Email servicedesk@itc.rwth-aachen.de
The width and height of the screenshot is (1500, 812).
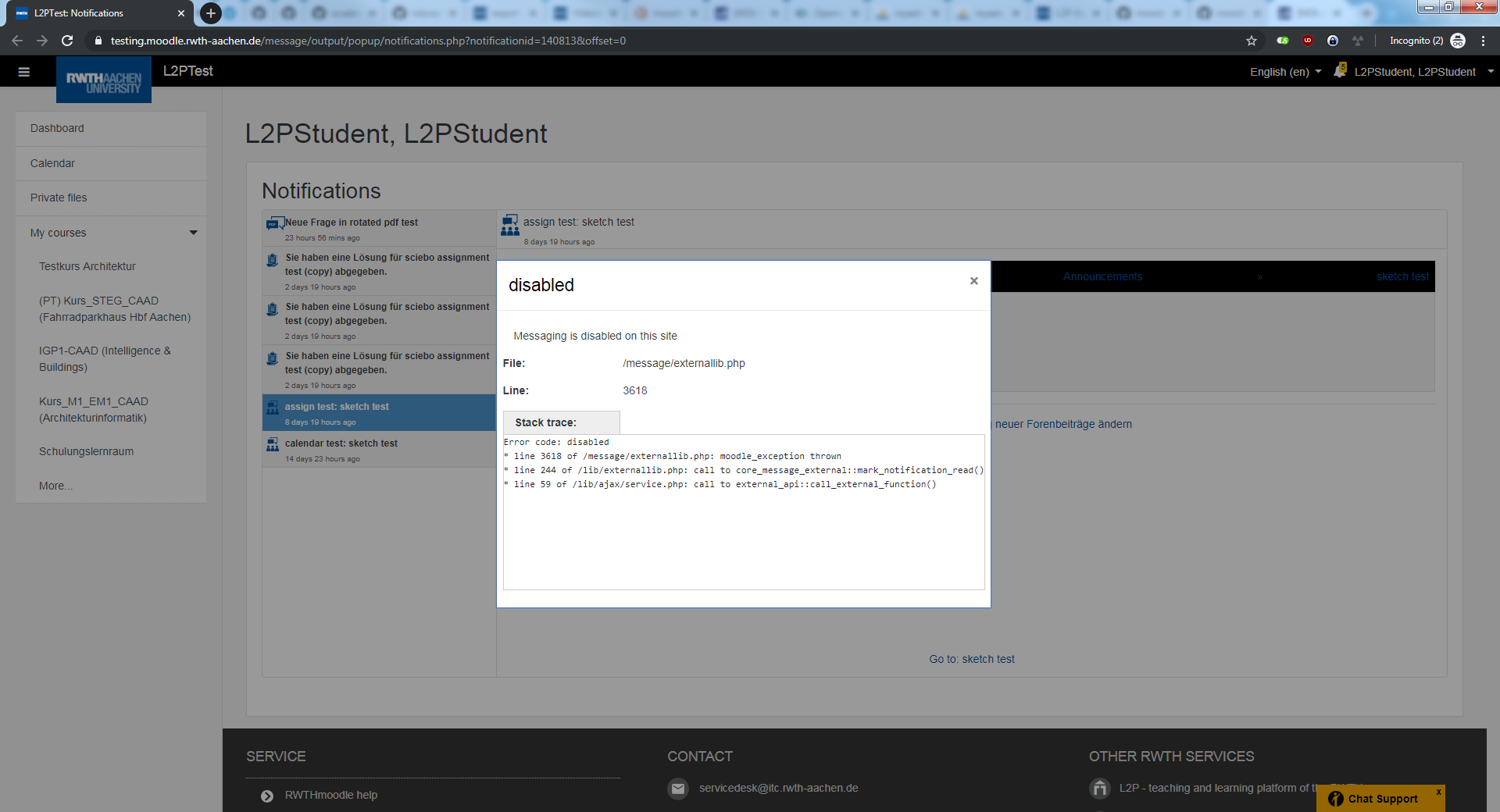[778, 788]
